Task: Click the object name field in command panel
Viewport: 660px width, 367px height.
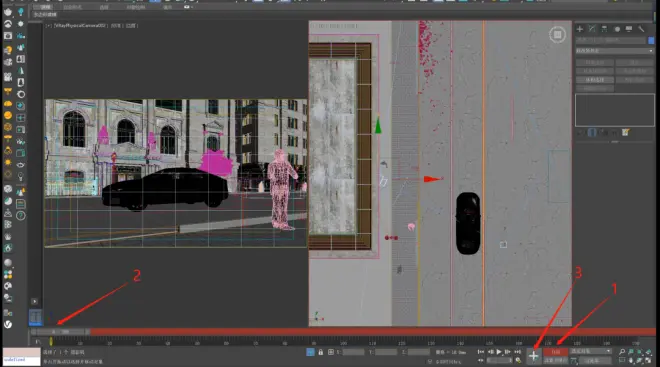Action: (x=610, y=40)
